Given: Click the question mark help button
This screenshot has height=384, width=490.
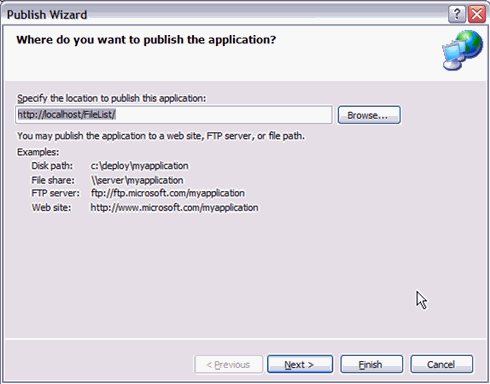Looking at the screenshot, I should pyautogui.click(x=457, y=14).
